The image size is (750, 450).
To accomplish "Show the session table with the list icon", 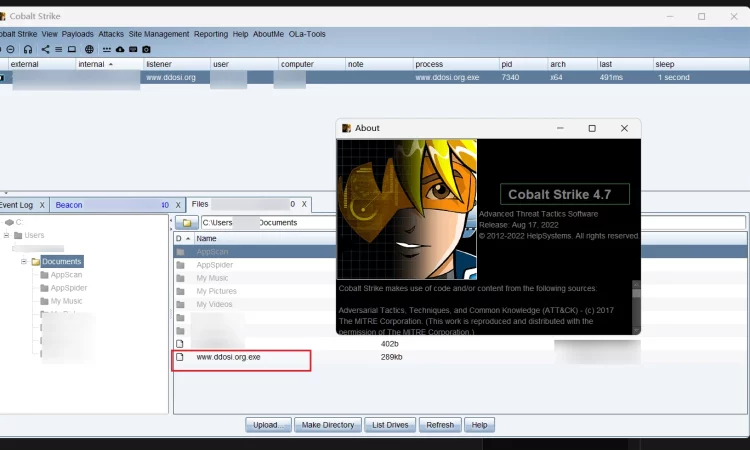I will click(x=58, y=49).
